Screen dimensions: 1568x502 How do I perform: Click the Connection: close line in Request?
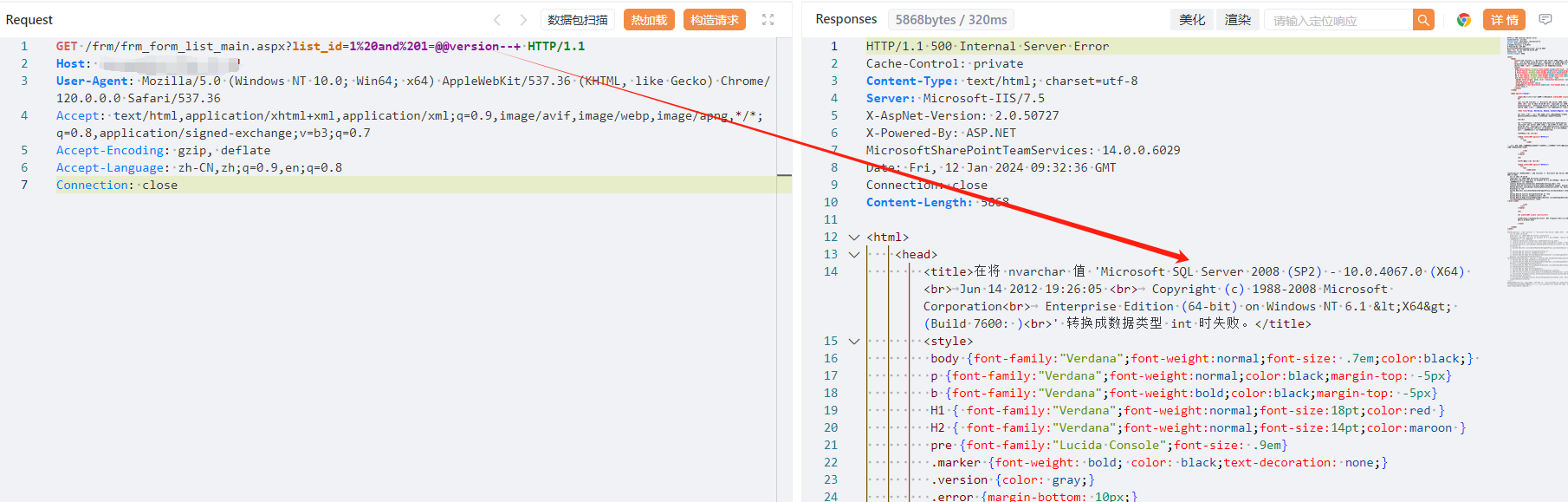pos(117,185)
